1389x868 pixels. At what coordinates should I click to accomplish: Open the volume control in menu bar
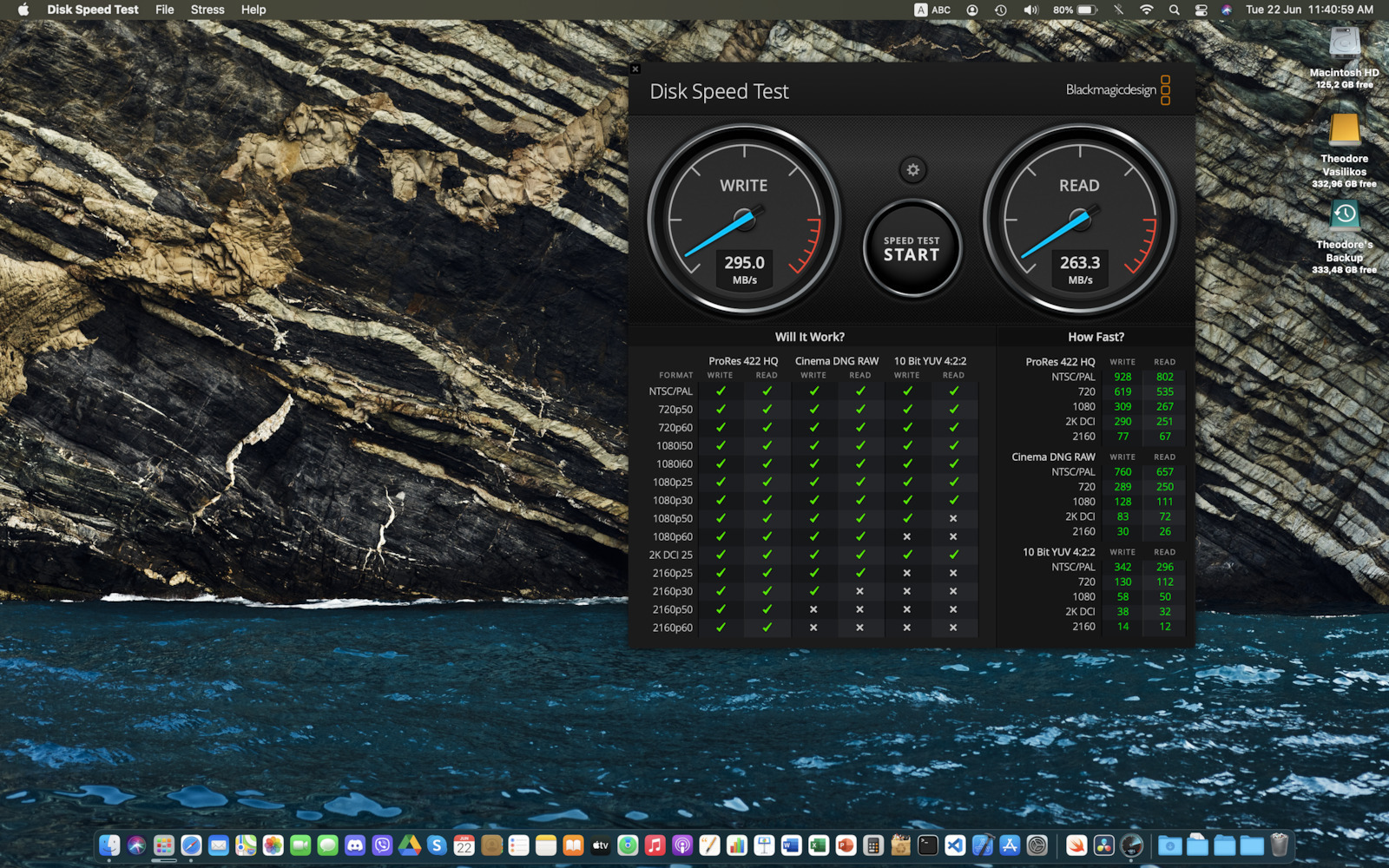pos(1030,10)
